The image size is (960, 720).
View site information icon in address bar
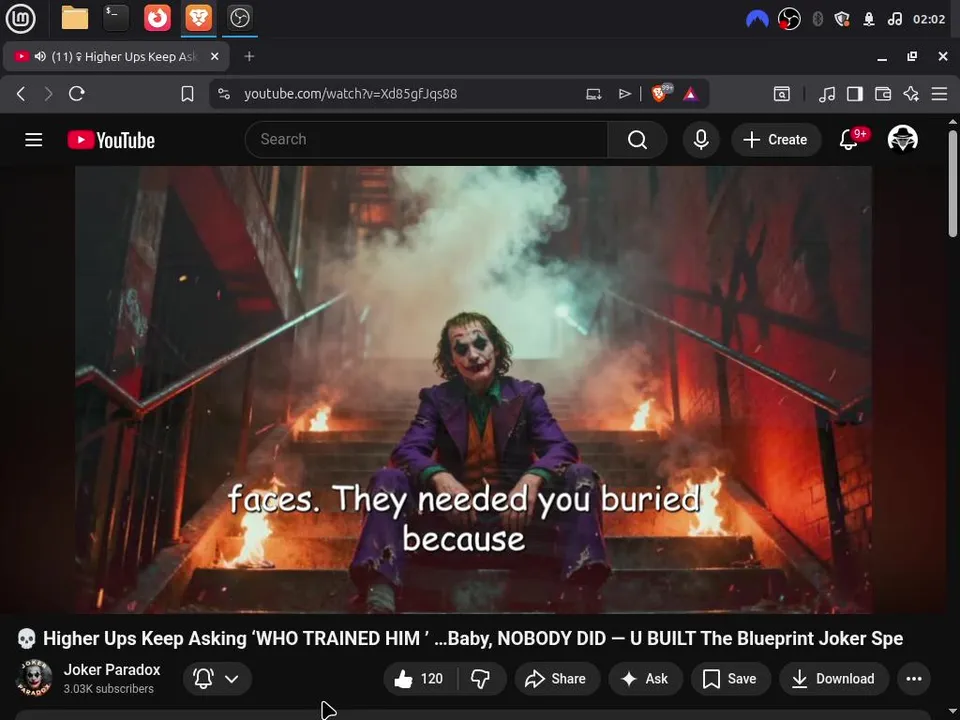coord(224,94)
